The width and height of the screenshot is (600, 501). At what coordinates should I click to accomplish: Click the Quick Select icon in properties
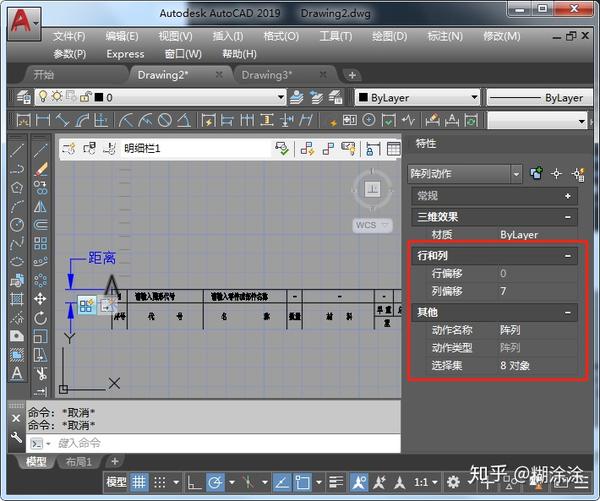579,174
